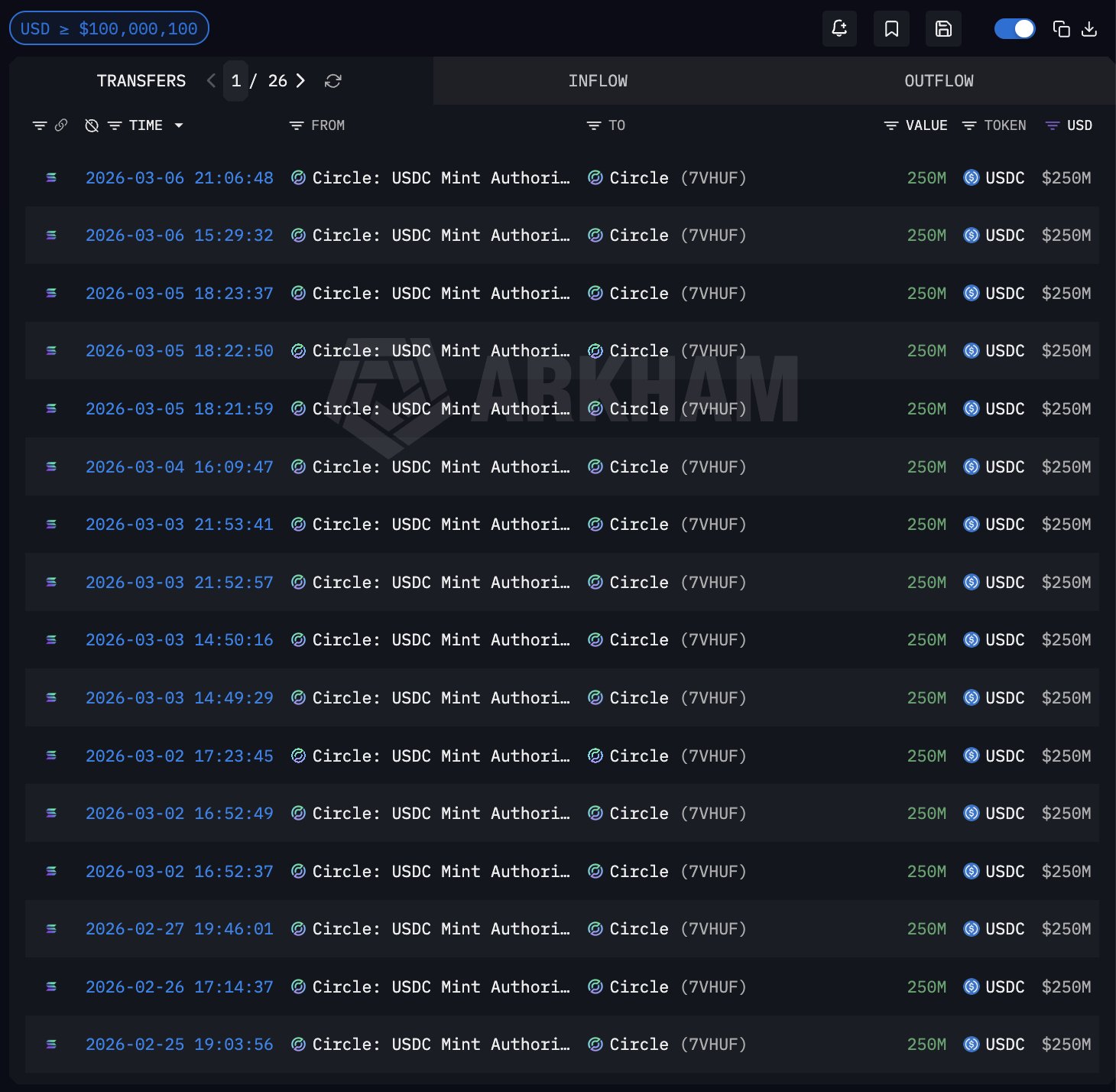The image size is (1116, 1092).
Task: Click the copy icon in top bar
Action: 1061,29
